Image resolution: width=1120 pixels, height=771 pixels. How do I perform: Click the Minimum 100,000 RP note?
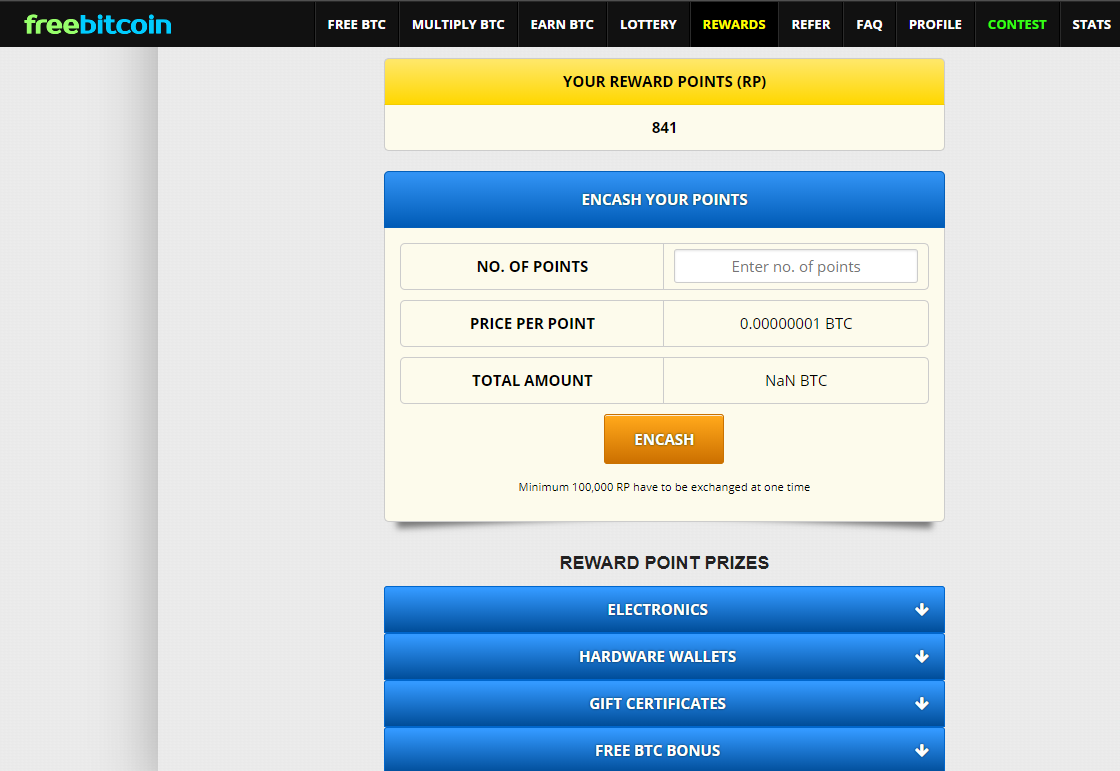pyautogui.click(x=664, y=487)
